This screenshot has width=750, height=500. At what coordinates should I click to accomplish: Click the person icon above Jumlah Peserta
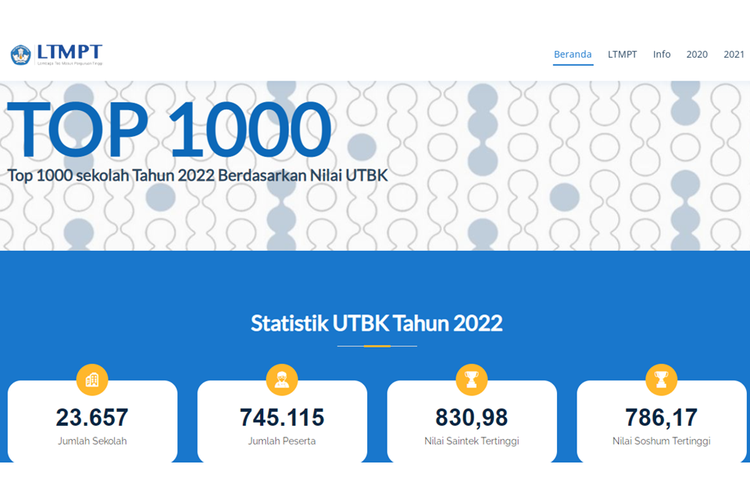tap(282, 379)
